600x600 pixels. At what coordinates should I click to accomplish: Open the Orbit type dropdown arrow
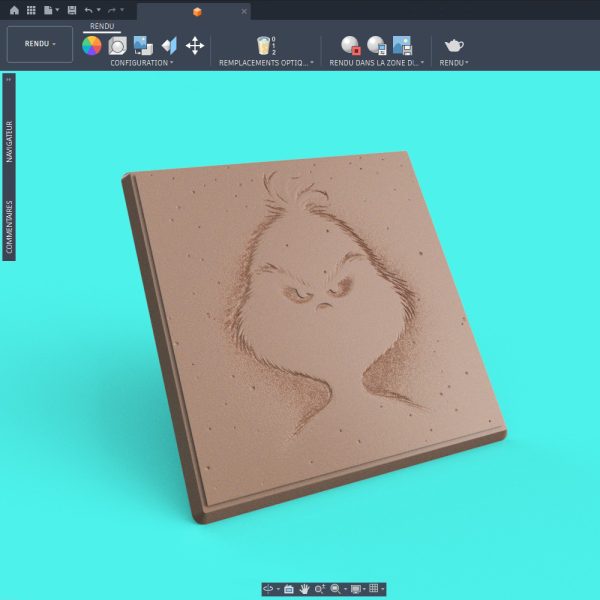click(x=278, y=589)
